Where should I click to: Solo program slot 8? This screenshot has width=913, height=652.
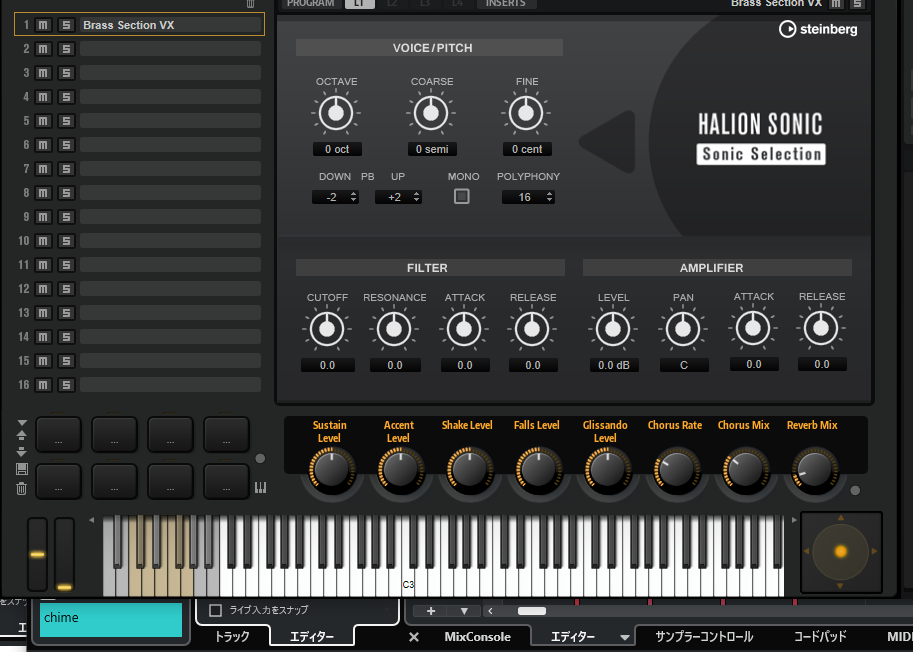tap(66, 193)
